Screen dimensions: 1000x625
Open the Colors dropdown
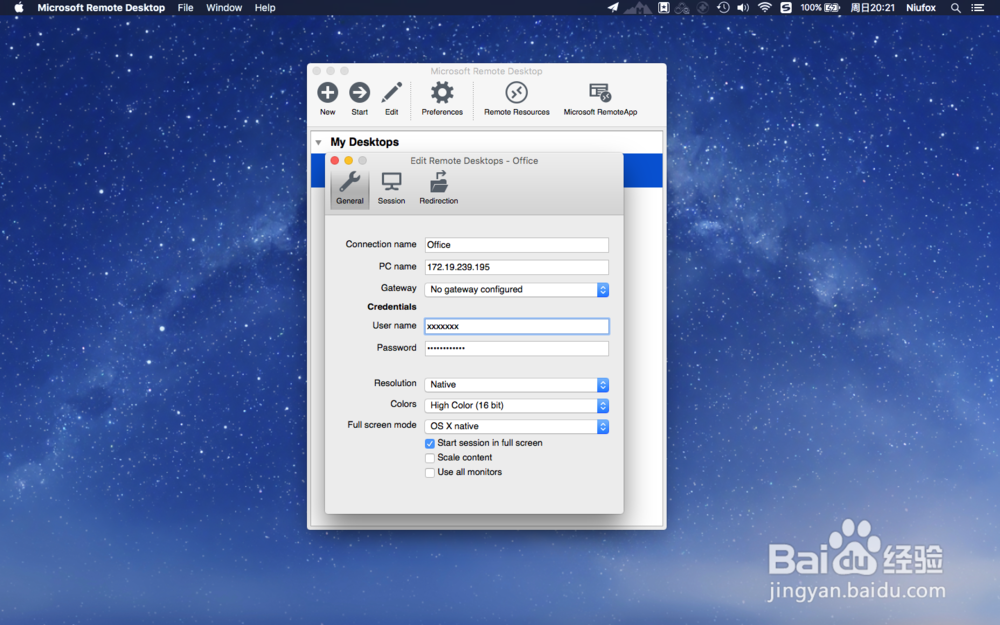(517, 406)
